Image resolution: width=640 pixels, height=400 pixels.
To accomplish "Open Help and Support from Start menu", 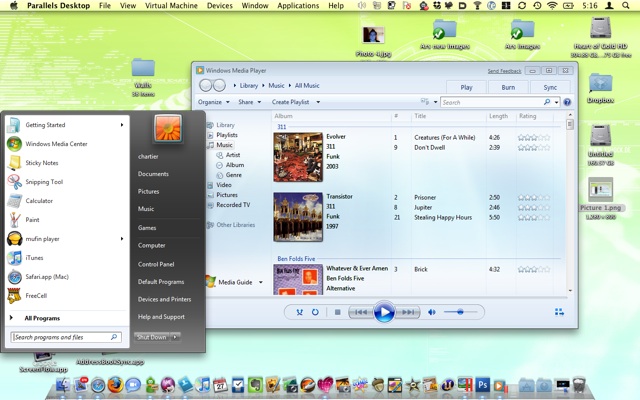I will (x=161, y=317).
